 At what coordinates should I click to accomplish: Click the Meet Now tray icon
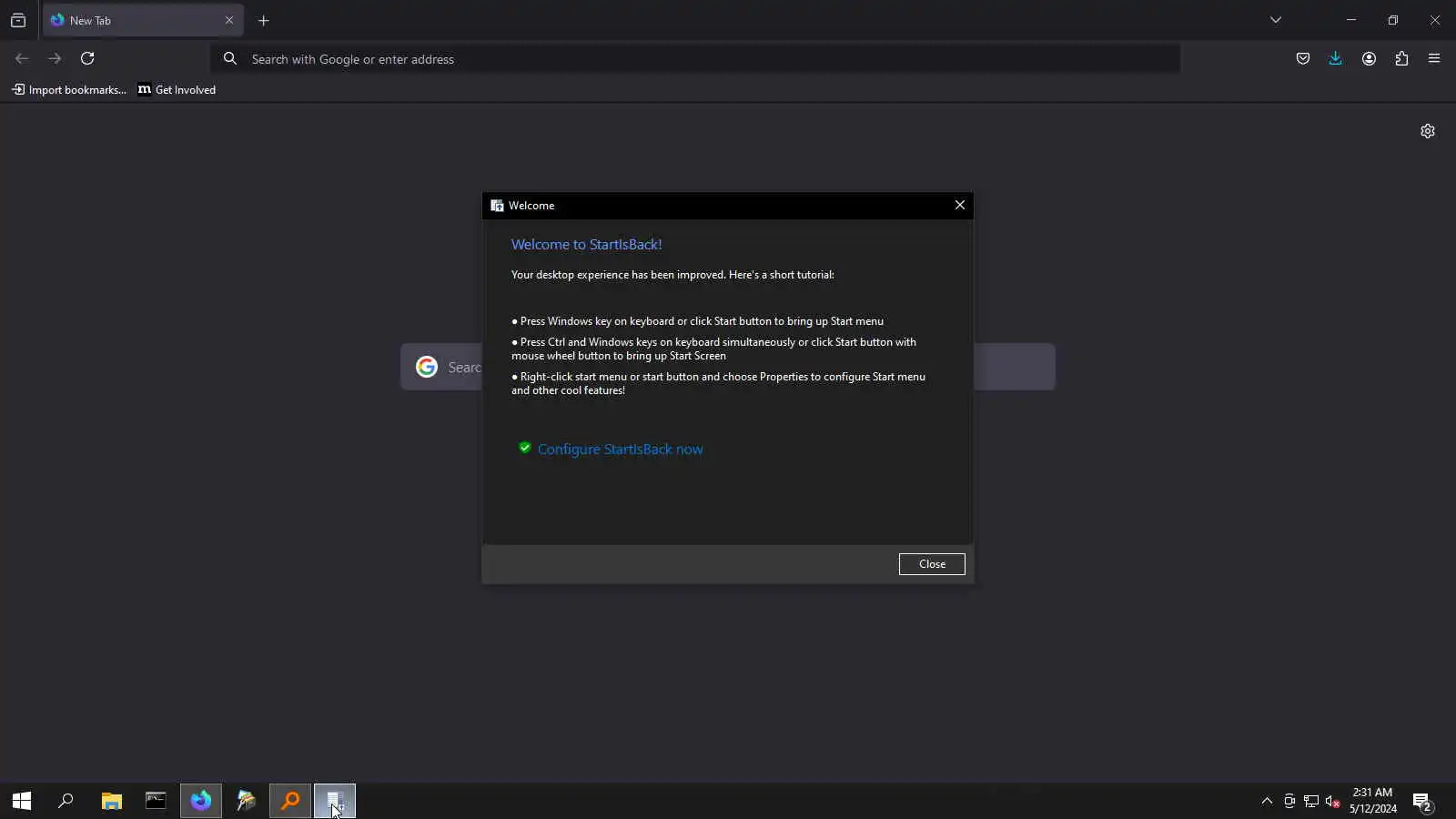(x=1289, y=801)
